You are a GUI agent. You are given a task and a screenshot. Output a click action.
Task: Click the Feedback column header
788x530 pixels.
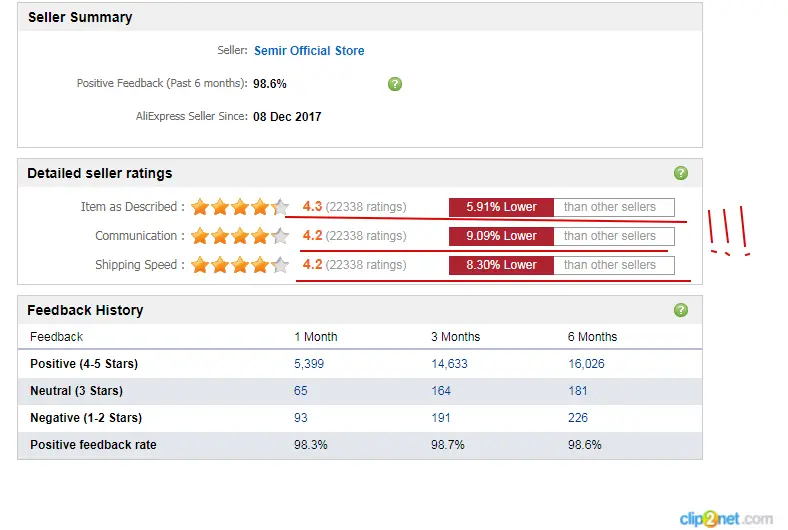pos(56,337)
